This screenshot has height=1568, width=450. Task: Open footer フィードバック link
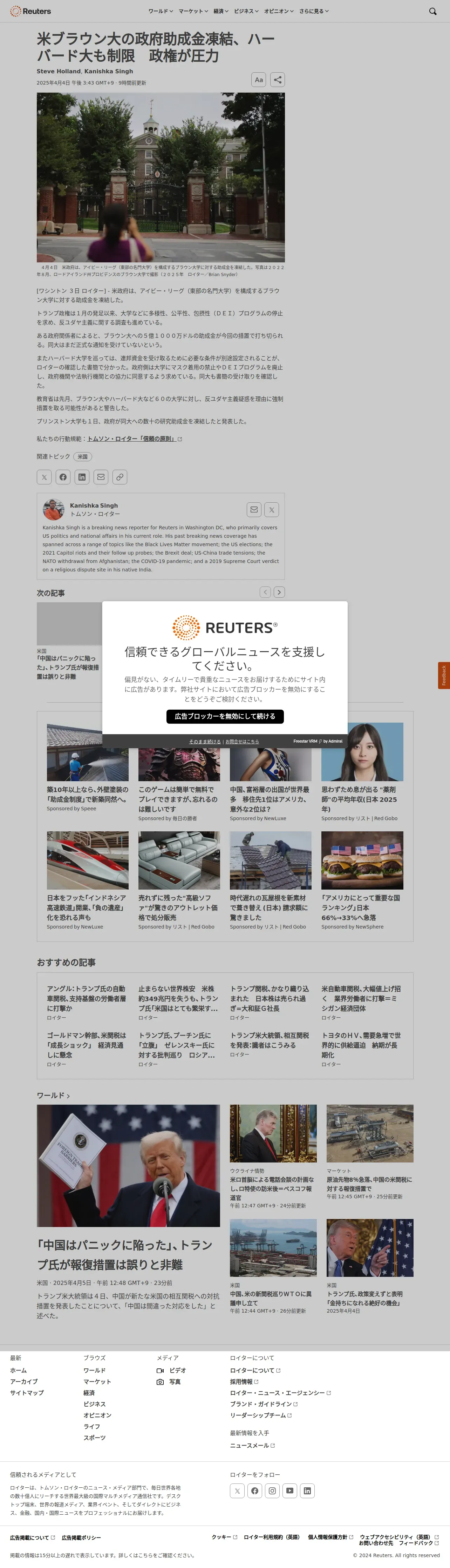[418, 1543]
